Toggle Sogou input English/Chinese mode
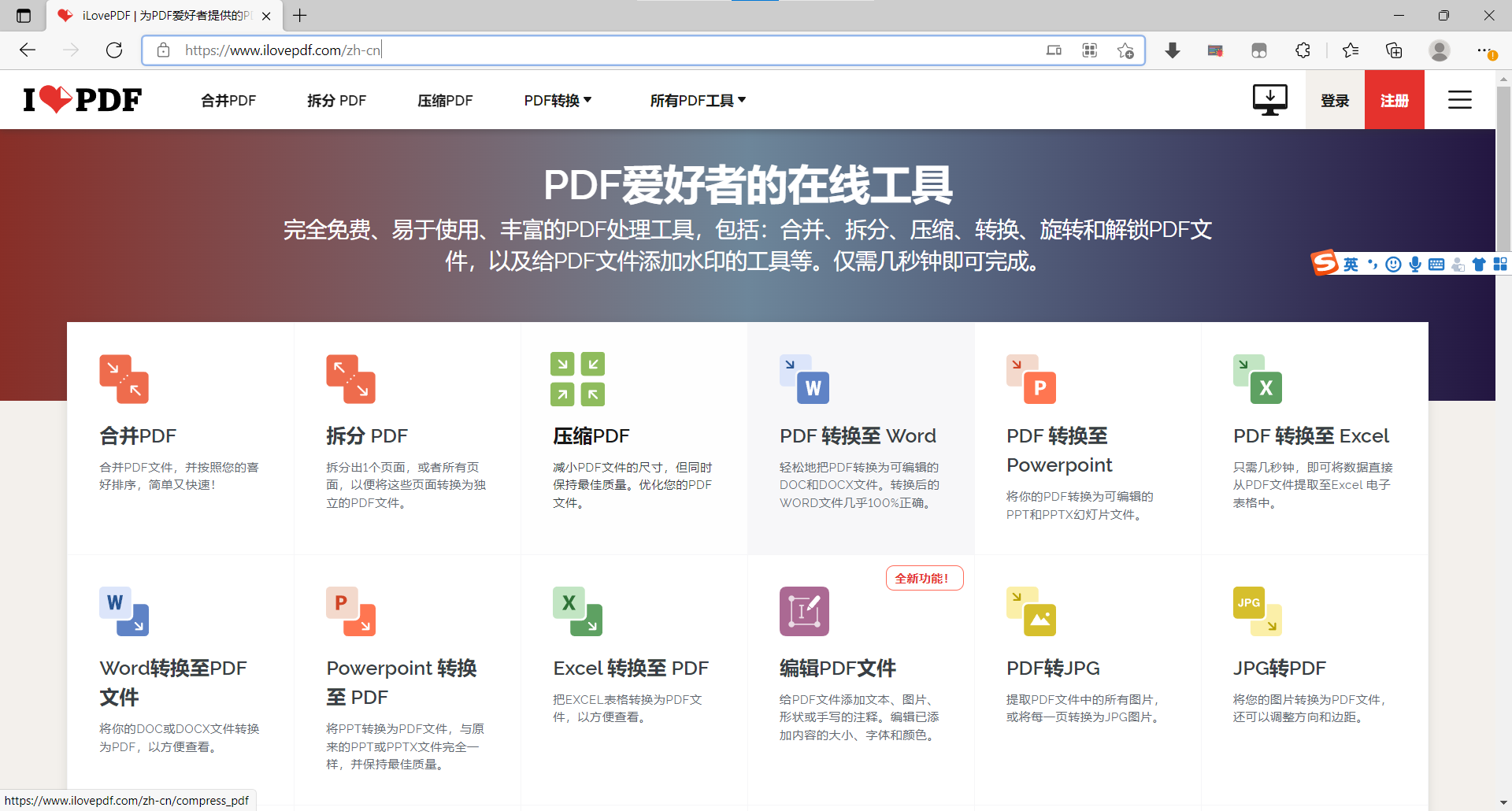Viewport: 1512px width, 811px height. 1351,265
